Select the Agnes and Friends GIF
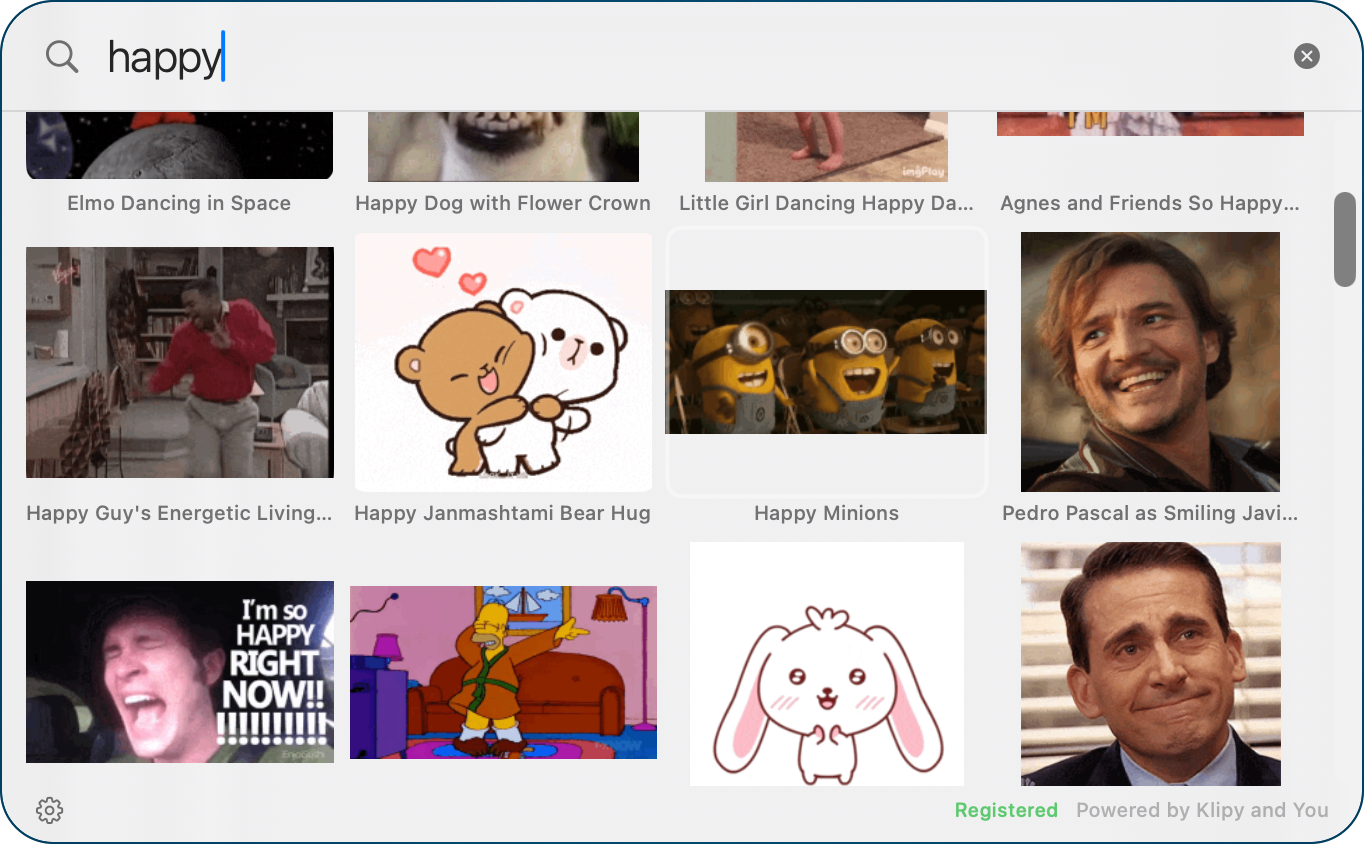Image resolution: width=1364 pixels, height=844 pixels. tap(1150, 124)
